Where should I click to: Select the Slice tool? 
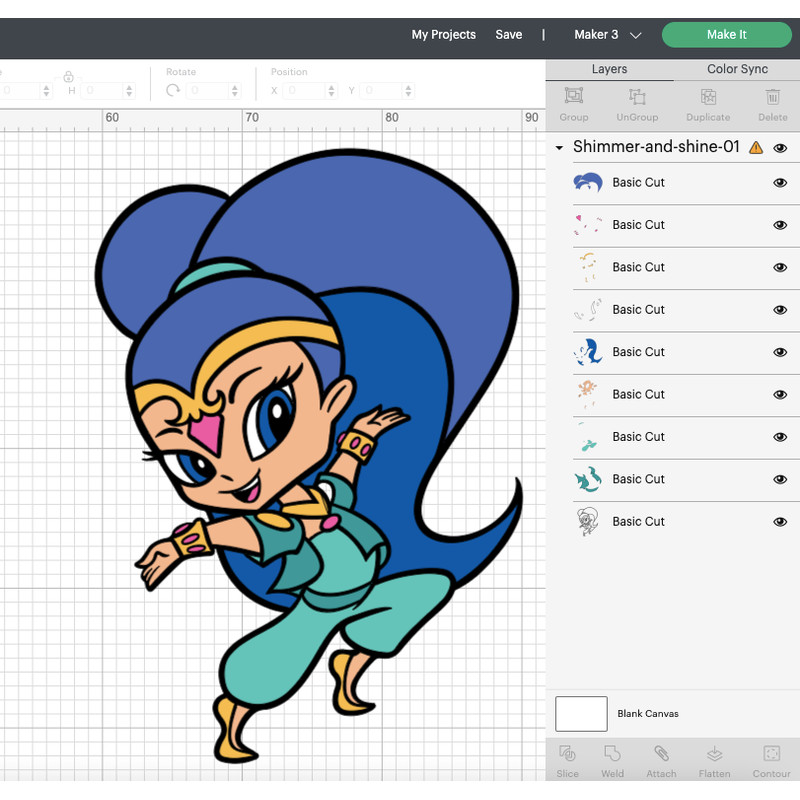click(x=567, y=760)
